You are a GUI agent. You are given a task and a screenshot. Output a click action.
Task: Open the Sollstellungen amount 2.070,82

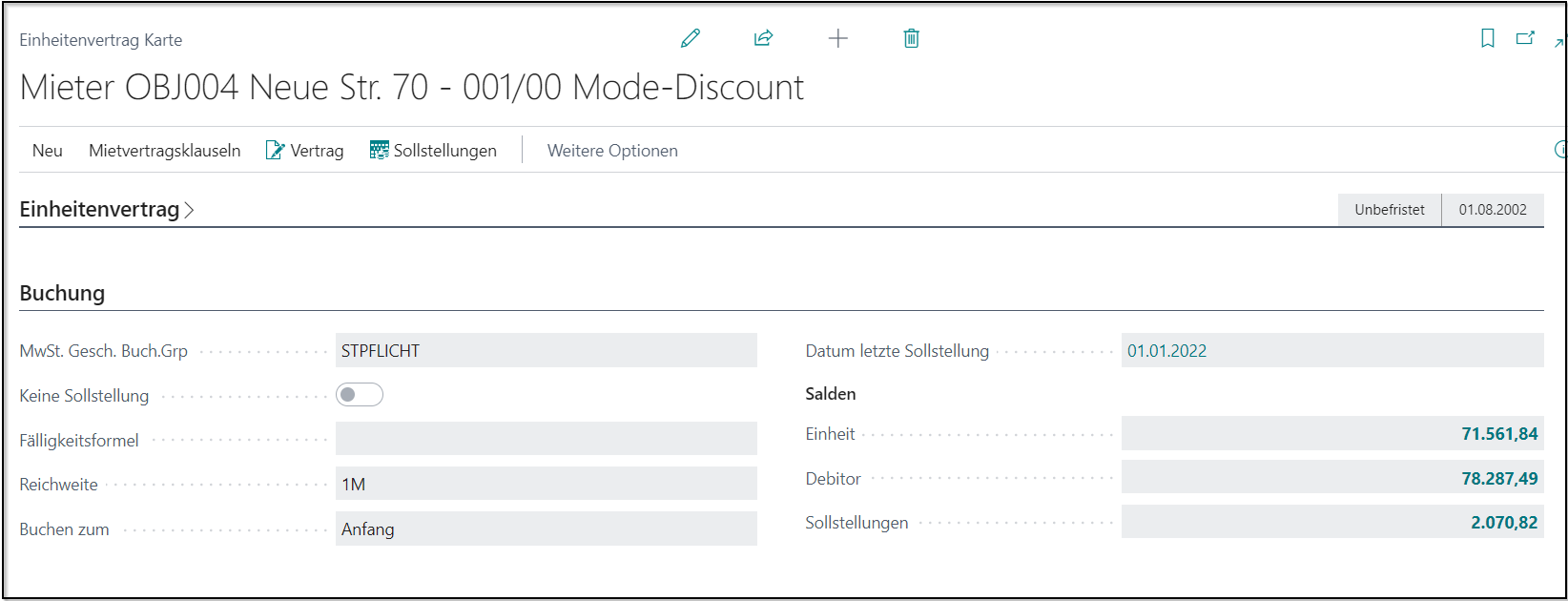[x=1503, y=523]
